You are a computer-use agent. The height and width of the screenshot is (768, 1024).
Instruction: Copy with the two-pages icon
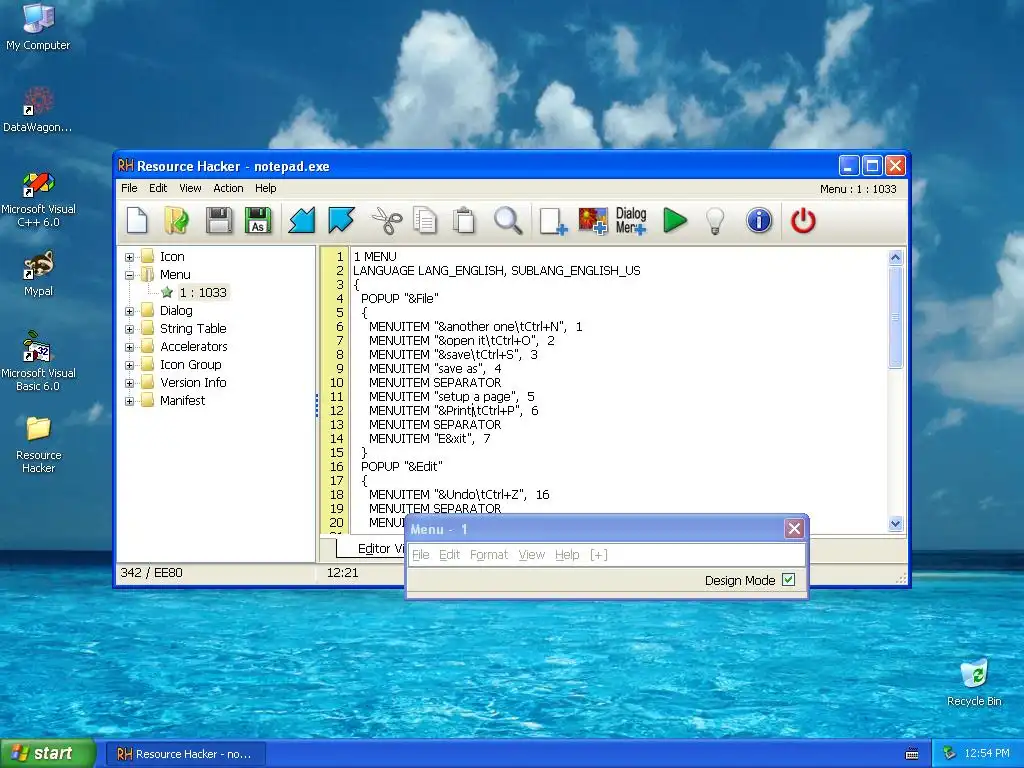425,220
